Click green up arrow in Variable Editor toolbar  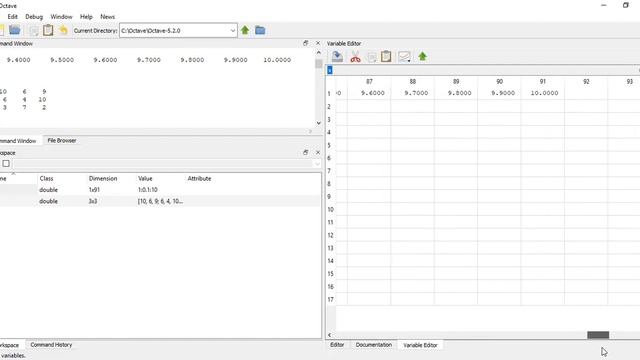coord(422,56)
